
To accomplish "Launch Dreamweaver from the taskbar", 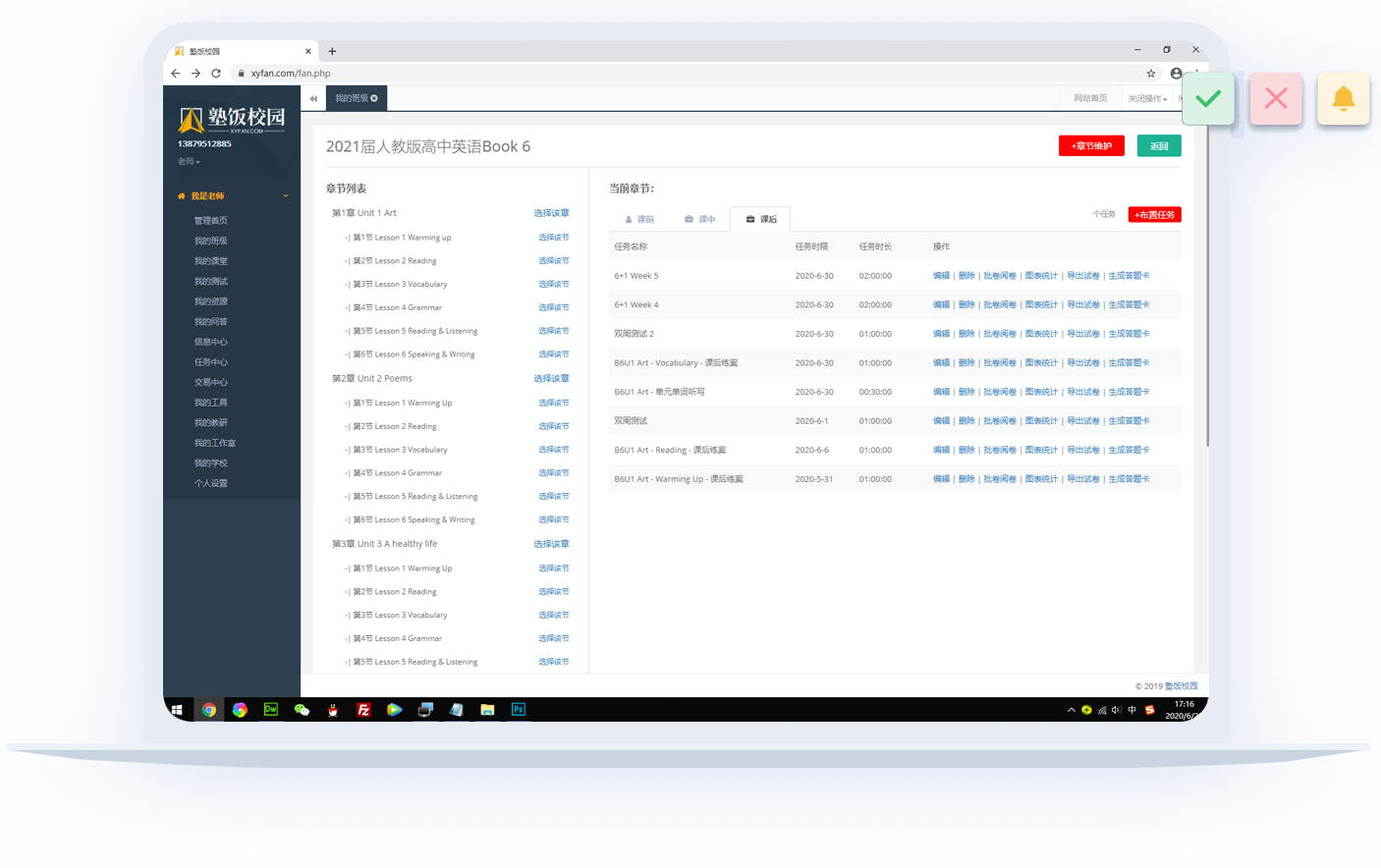I will point(270,710).
